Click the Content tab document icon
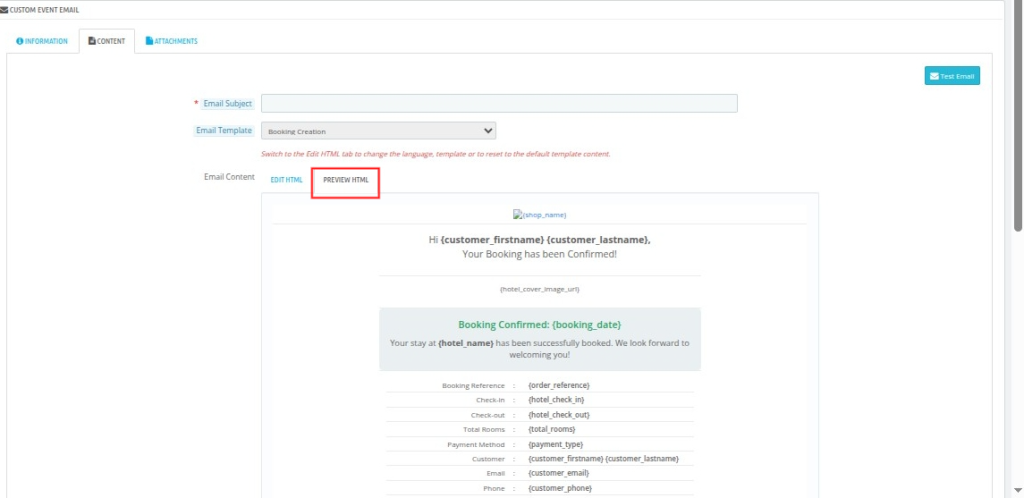 [93, 41]
